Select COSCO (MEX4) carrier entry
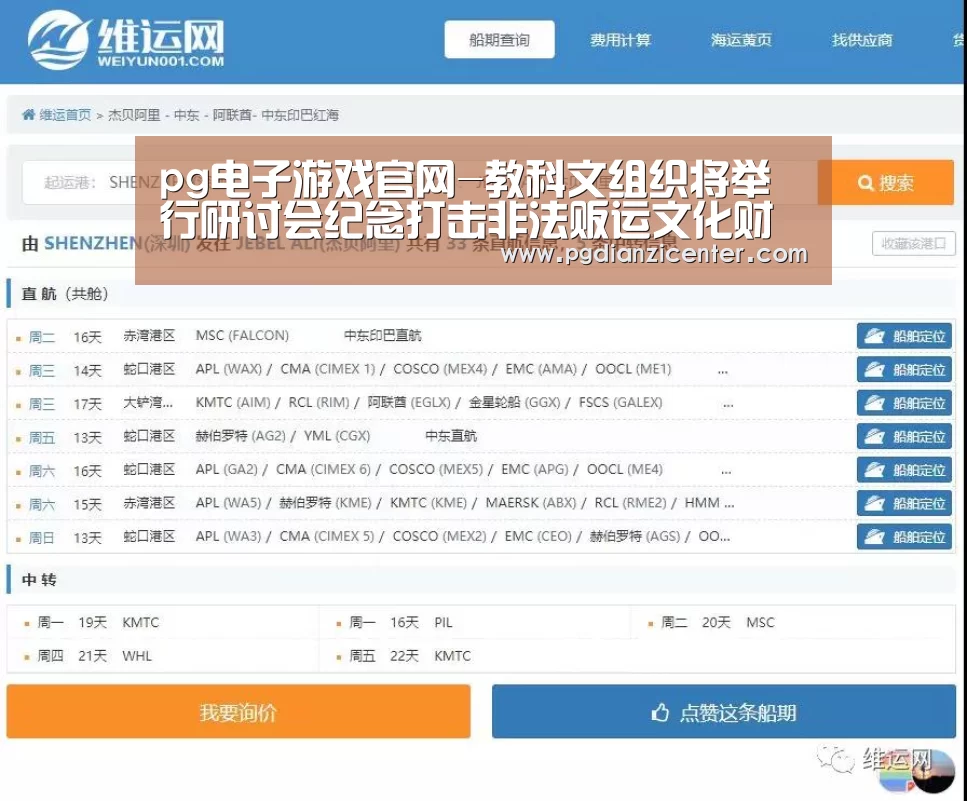Screen dimensions: 967x801 [x=440, y=369]
